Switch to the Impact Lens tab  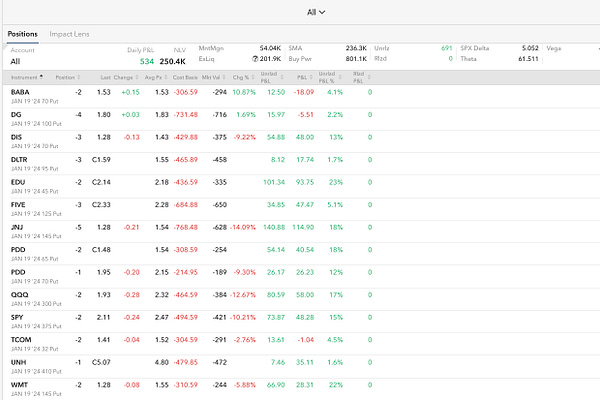point(69,34)
